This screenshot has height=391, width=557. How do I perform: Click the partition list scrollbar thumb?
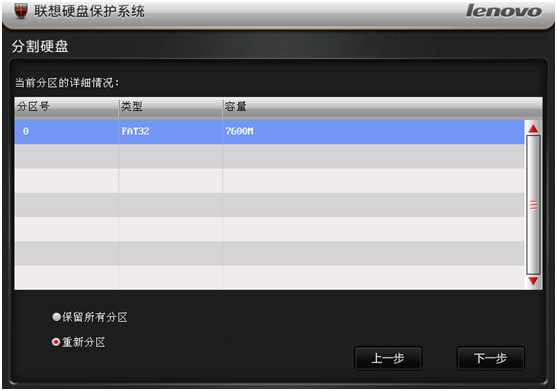[x=533, y=205]
